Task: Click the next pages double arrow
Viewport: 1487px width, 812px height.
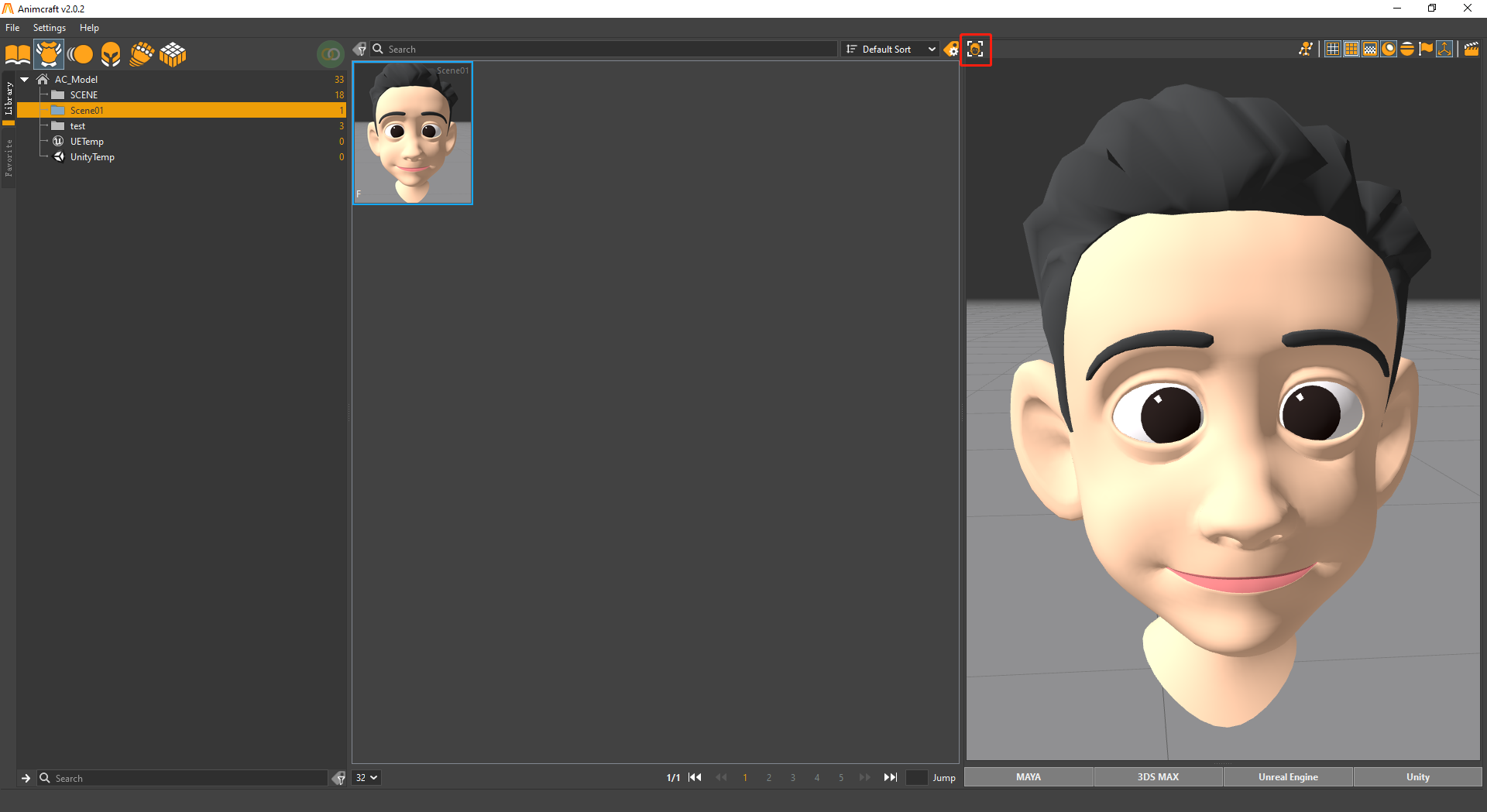Action: click(x=864, y=777)
